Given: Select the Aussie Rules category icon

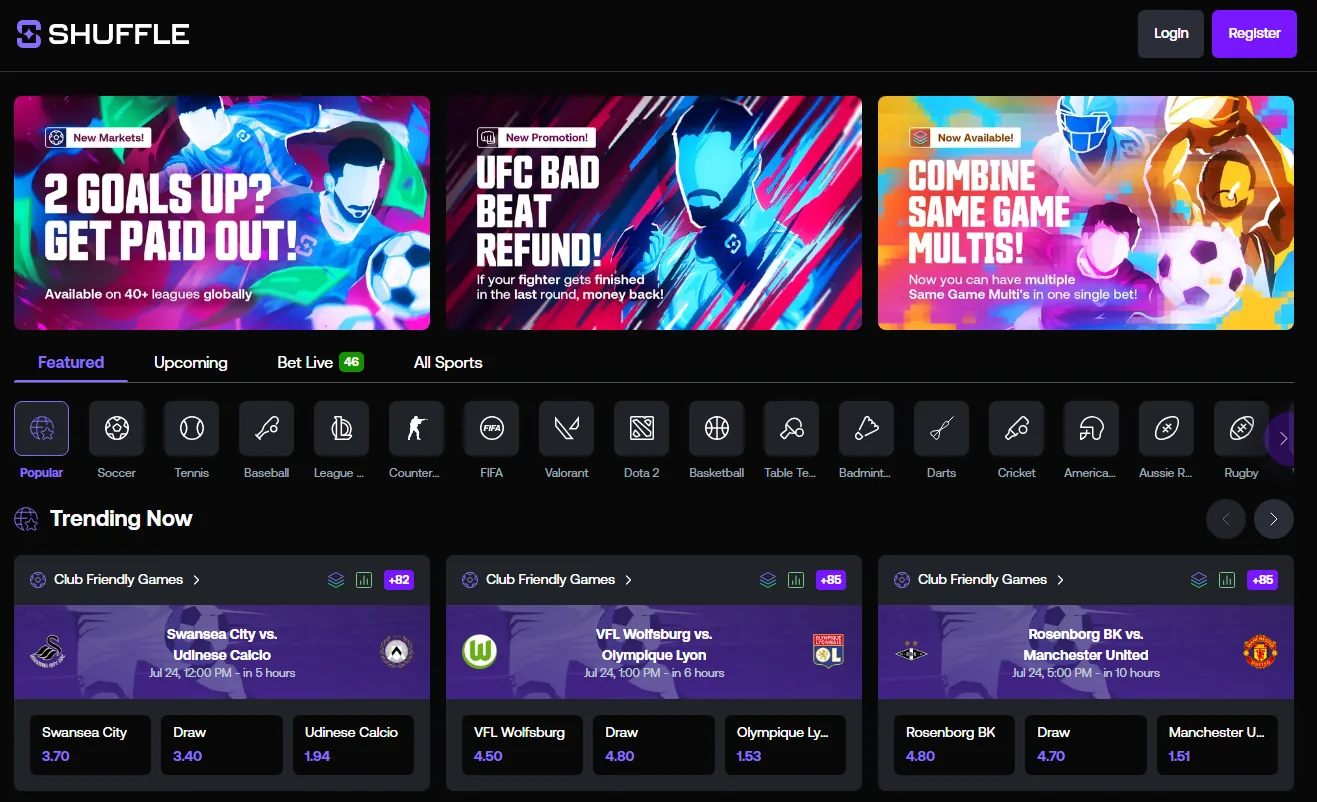Looking at the screenshot, I should (1167, 429).
